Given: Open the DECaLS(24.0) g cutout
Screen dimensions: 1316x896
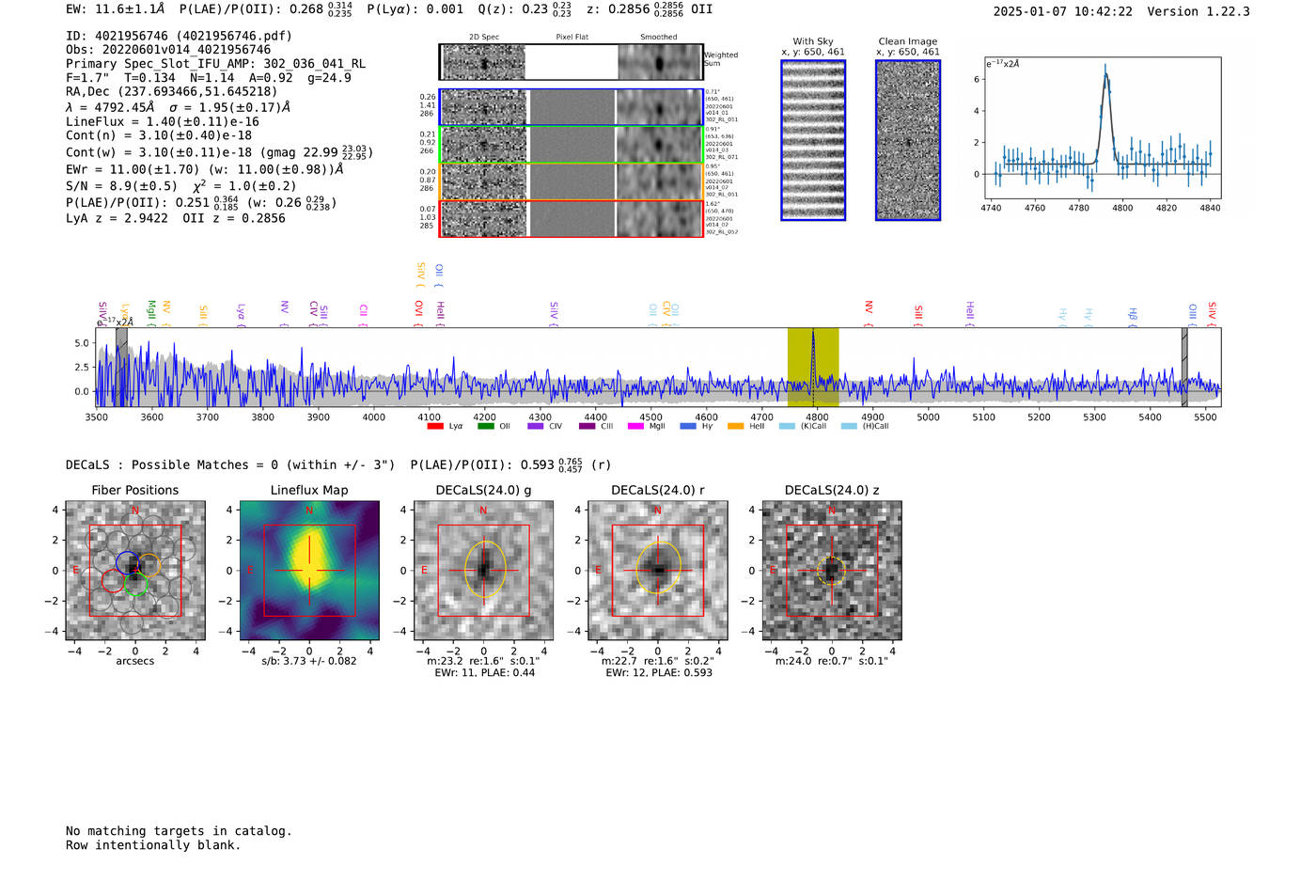Looking at the screenshot, I should pyautogui.click(x=484, y=571).
